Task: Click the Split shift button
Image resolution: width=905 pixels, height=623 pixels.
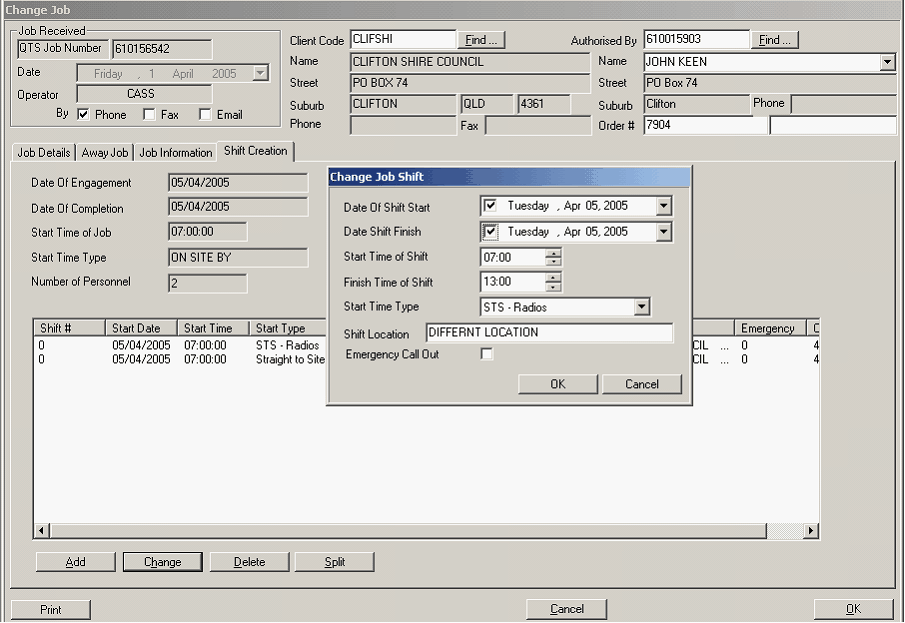Action: pyautogui.click(x=334, y=562)
